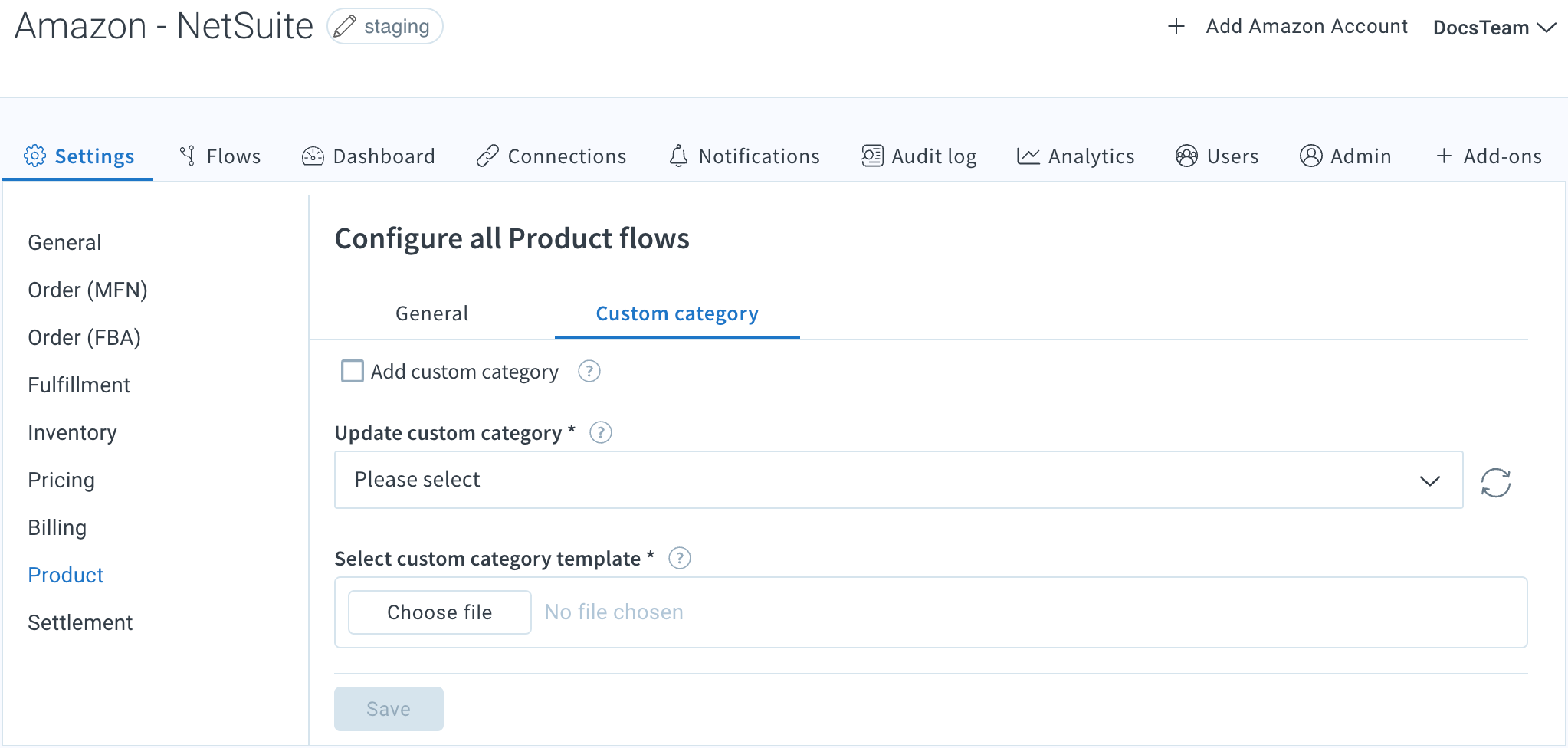Refresh the Update custom category list
1568x748 pixels.
tap(1496, 483)
